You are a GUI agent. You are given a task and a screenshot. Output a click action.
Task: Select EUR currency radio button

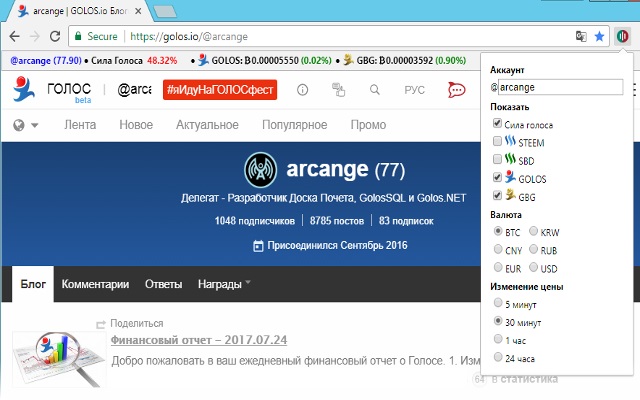pos(498,267)
